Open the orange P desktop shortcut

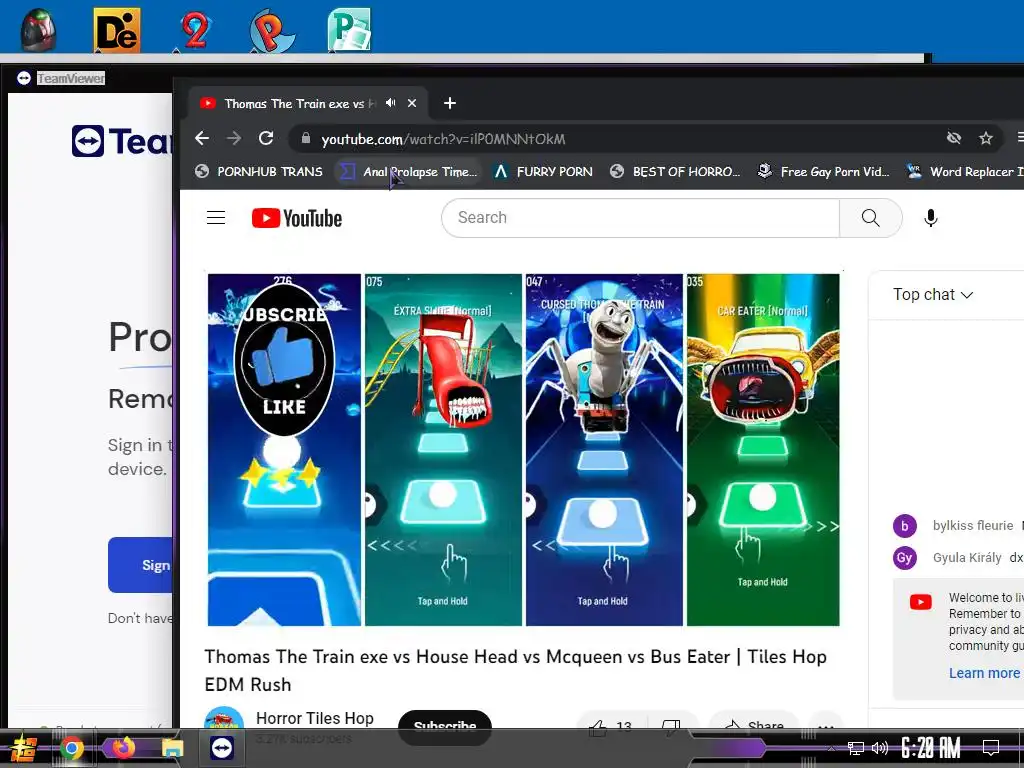pos(272,30)
